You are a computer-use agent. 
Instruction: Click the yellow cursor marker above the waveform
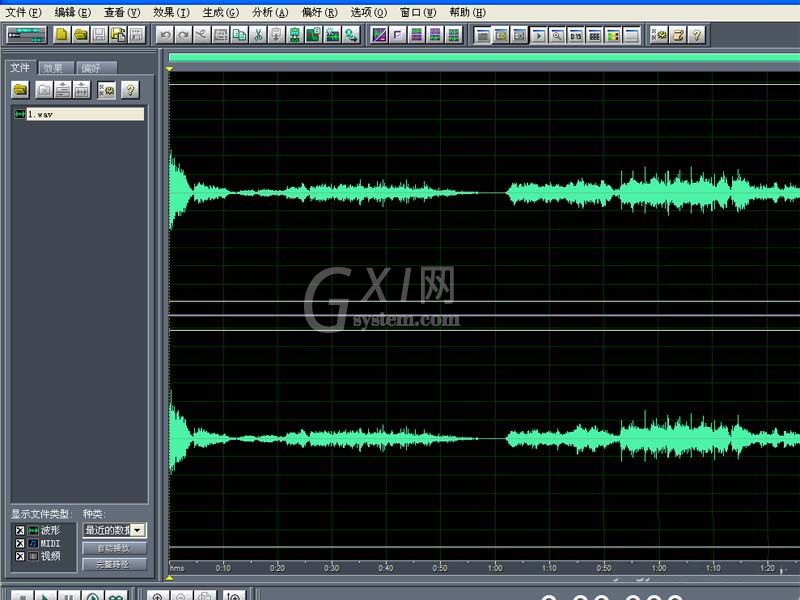169,68
